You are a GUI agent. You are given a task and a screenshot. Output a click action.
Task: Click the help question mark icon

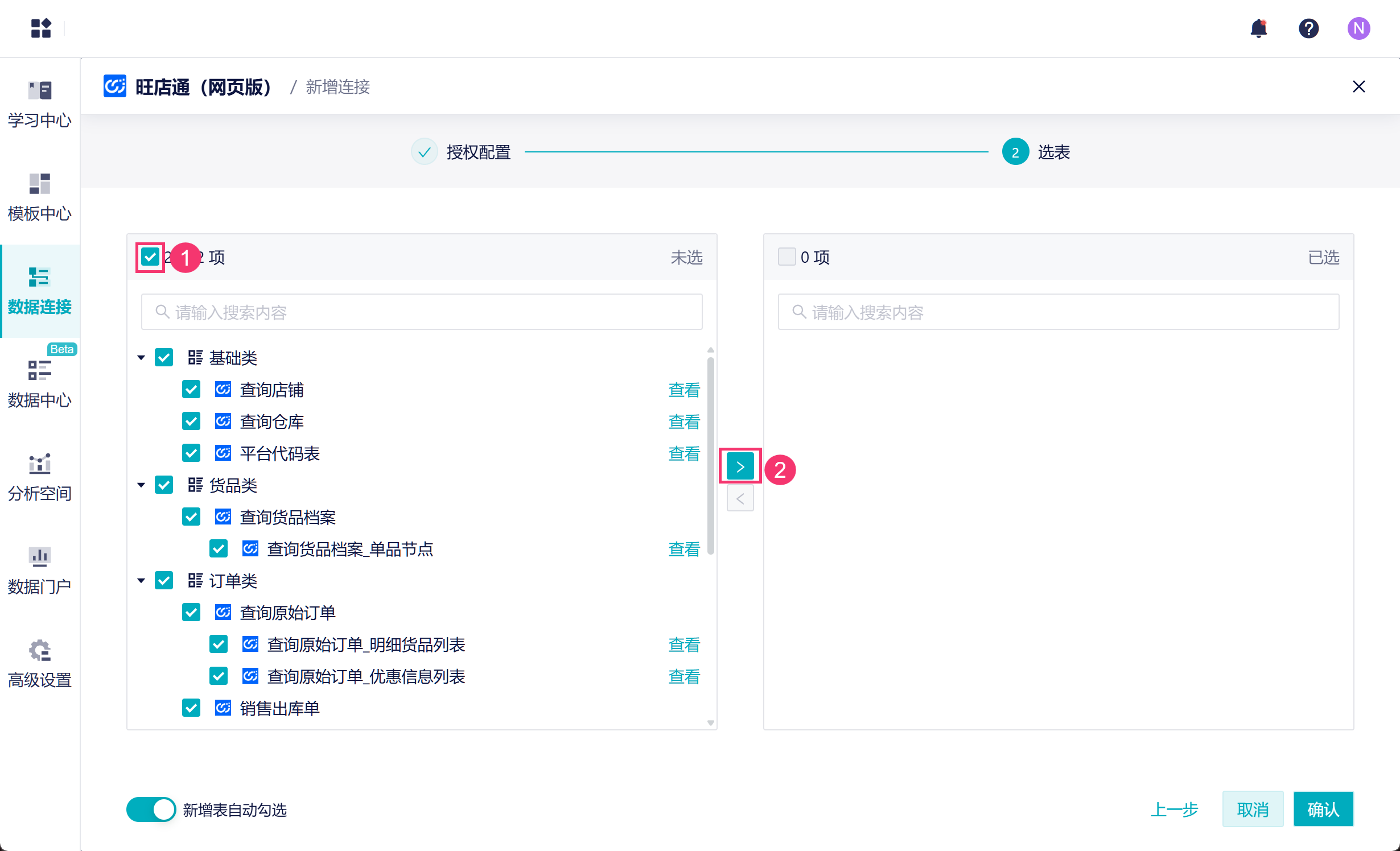1308,28
